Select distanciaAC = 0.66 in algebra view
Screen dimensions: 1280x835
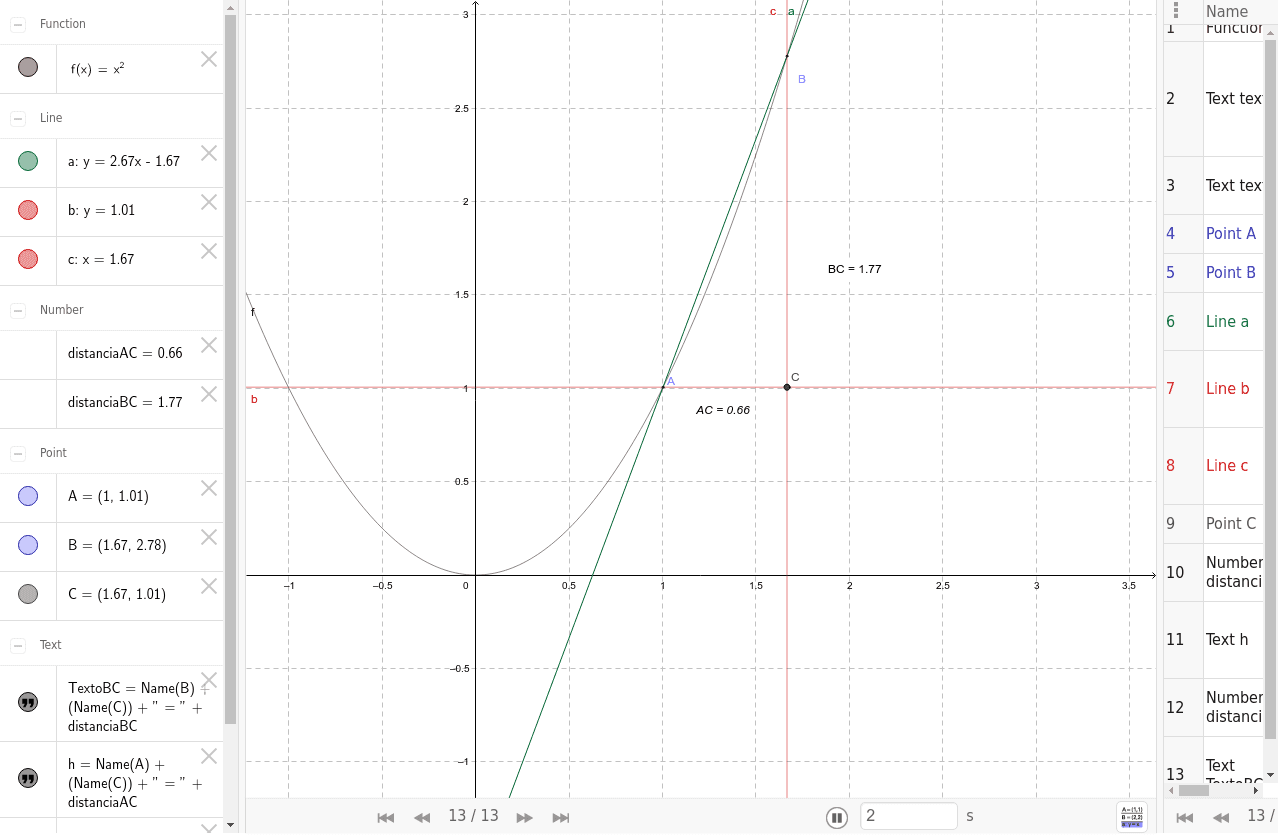tap(125, 353)
